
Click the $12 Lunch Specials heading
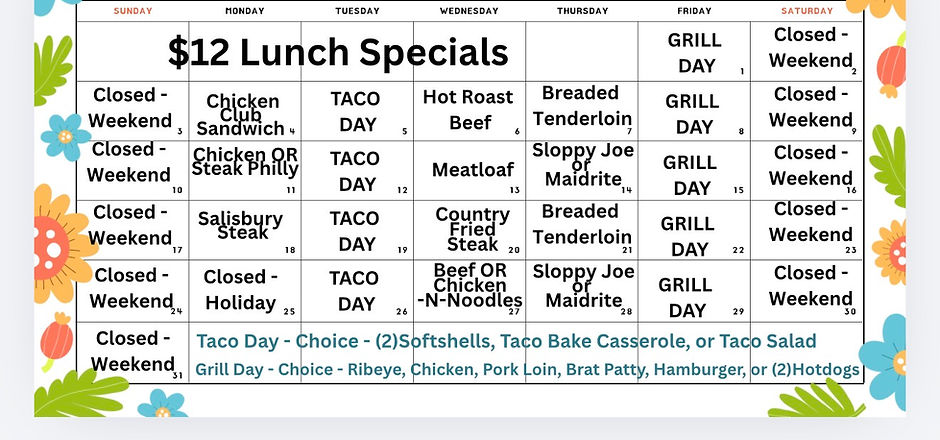[x=338, y=52]
